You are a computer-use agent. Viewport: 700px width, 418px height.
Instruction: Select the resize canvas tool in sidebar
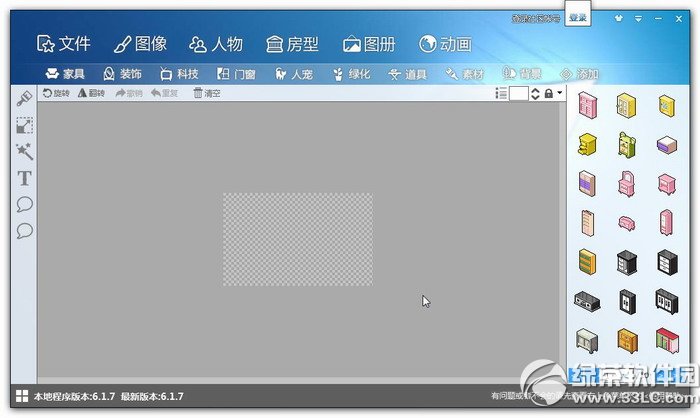[24, 125]
